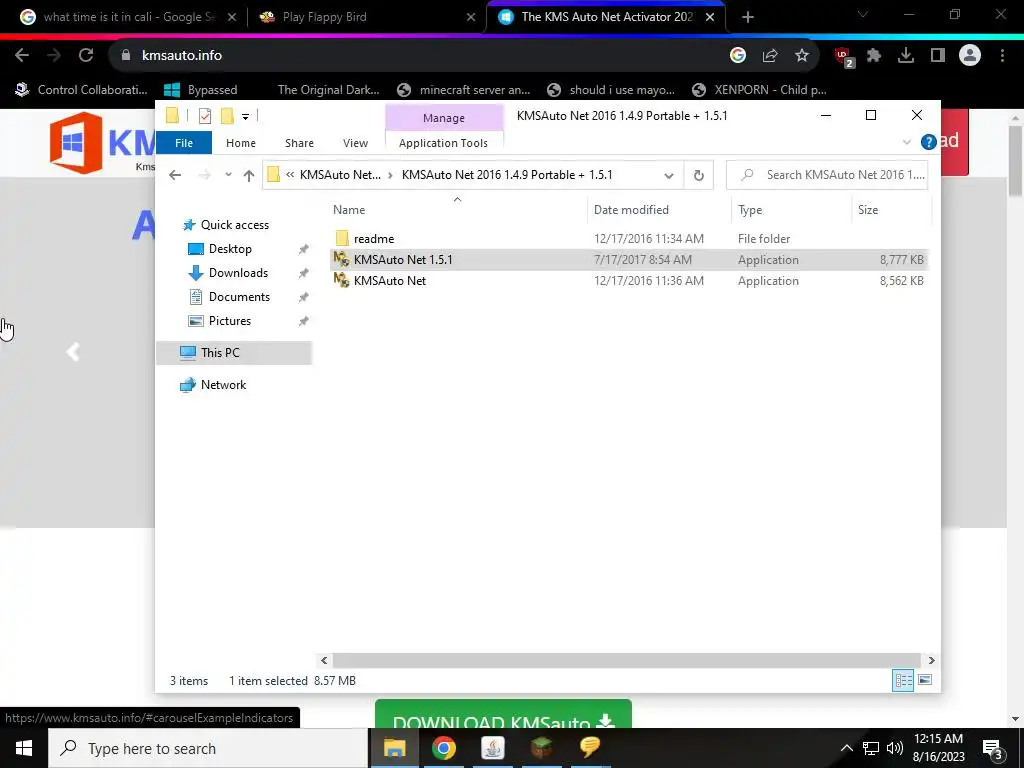
Task: Customize Quick Access Toolbar dropdown
Action: (246, 117)
